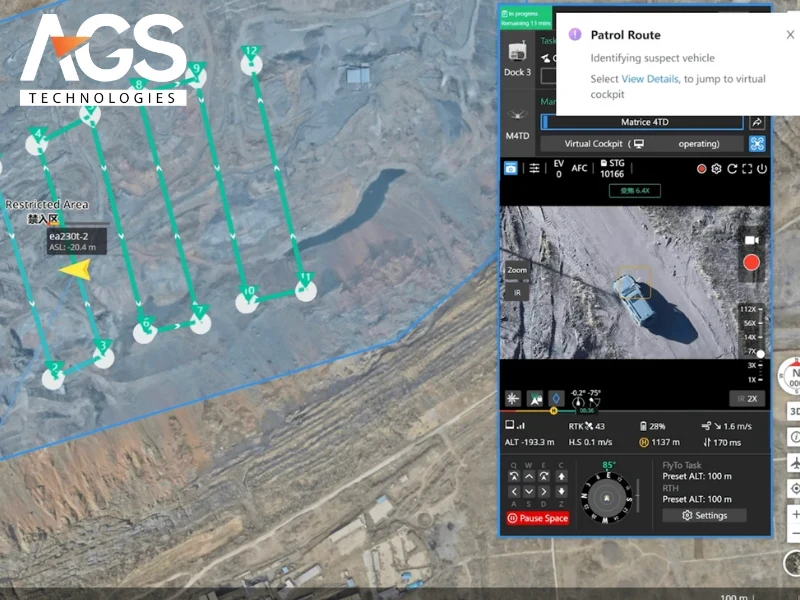This screenshot has width=800, height=600.
Task: Click the ea230t-2 drone label
Action: click(77, 241)
